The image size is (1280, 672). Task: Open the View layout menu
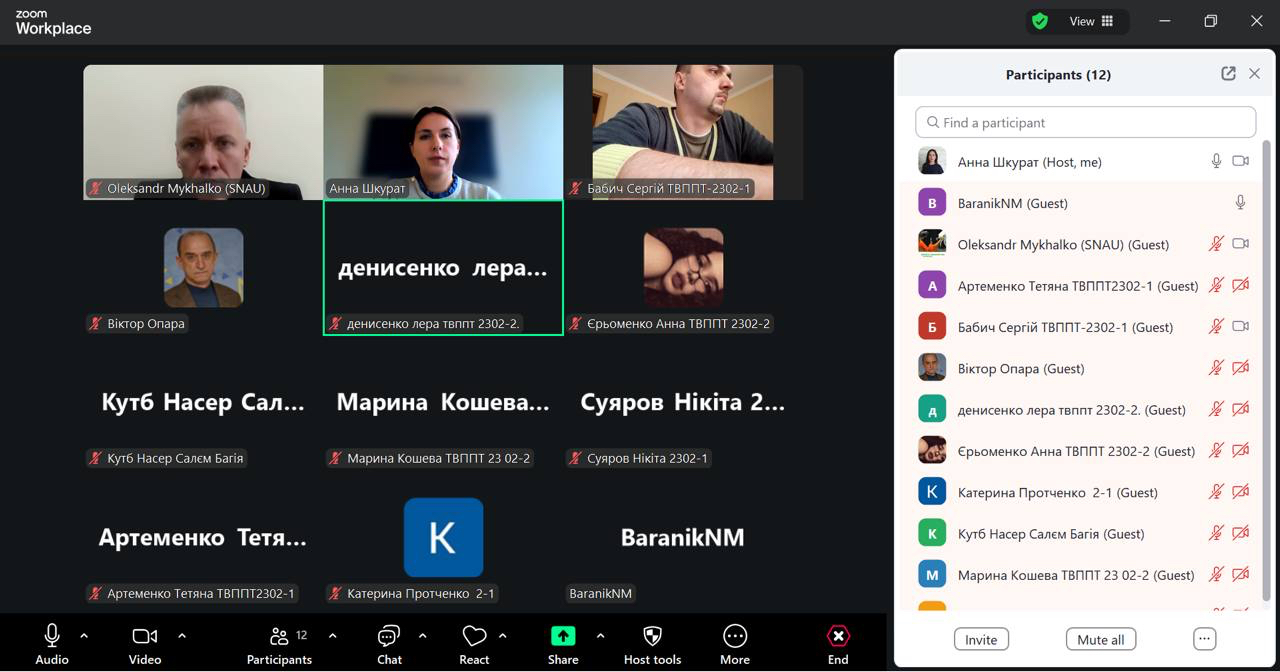click(1092, 21)
